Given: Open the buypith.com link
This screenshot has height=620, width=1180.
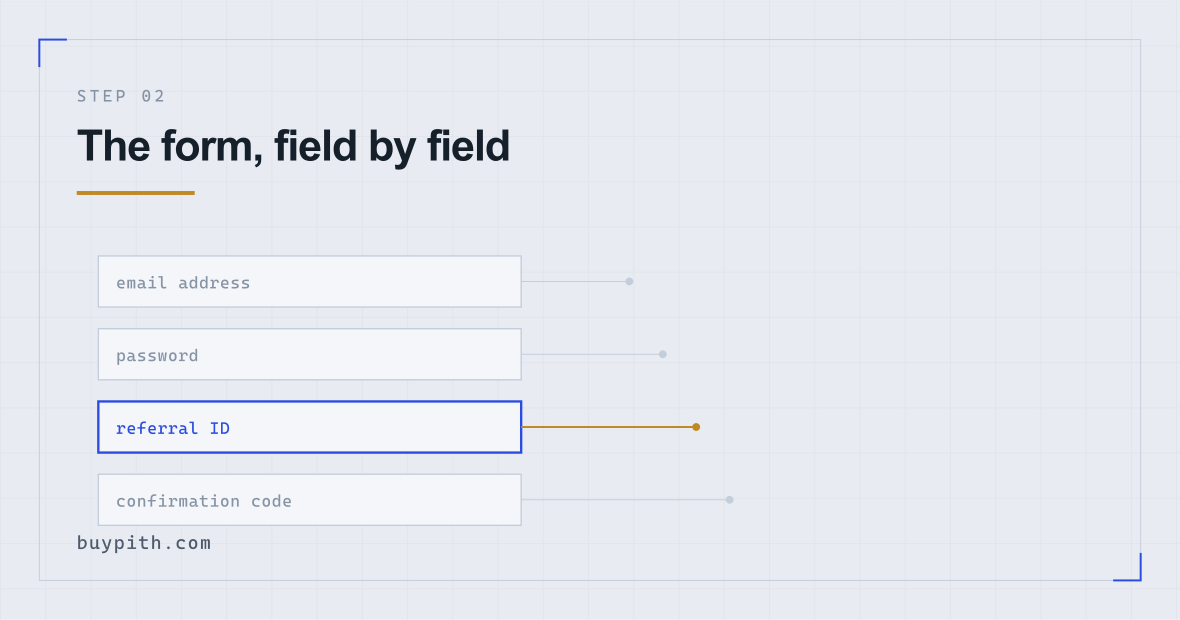Looking at the screenshot, I should click(x=144, y=542).
